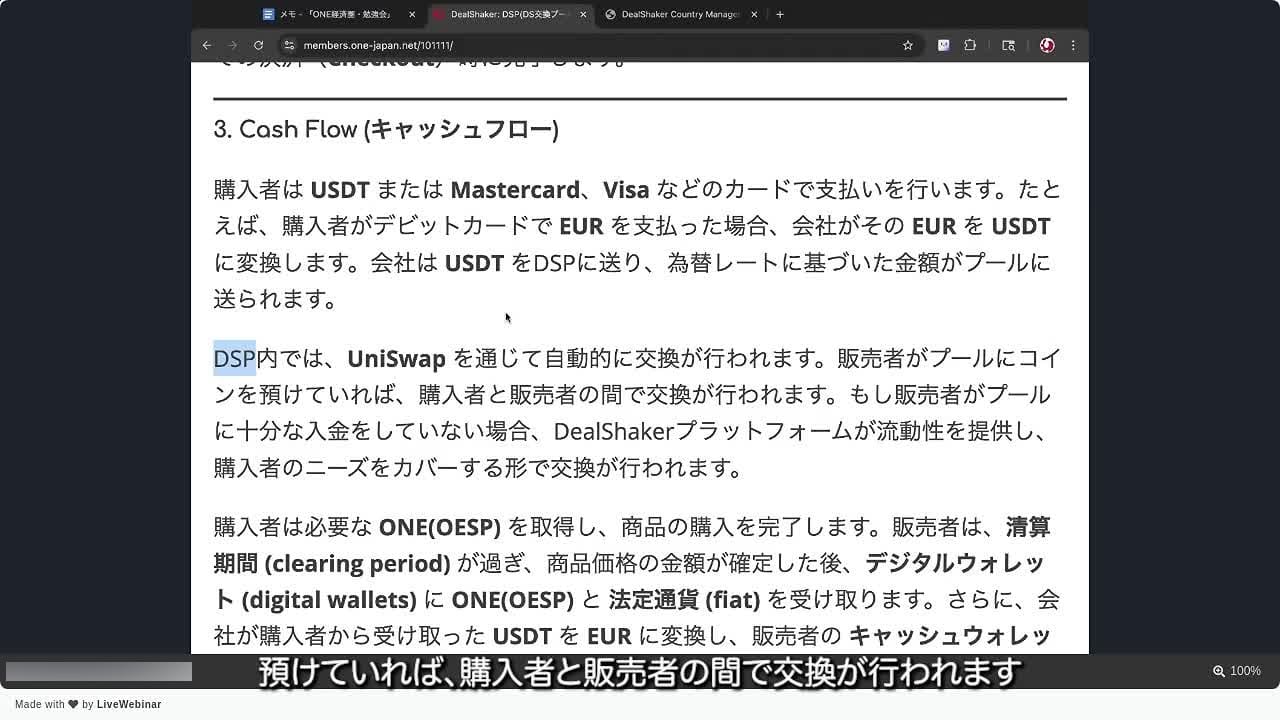Select the DealShaker: DSP tab
Screen dimensions: 1280x720
pyautogui.click(x=510, y=15)
